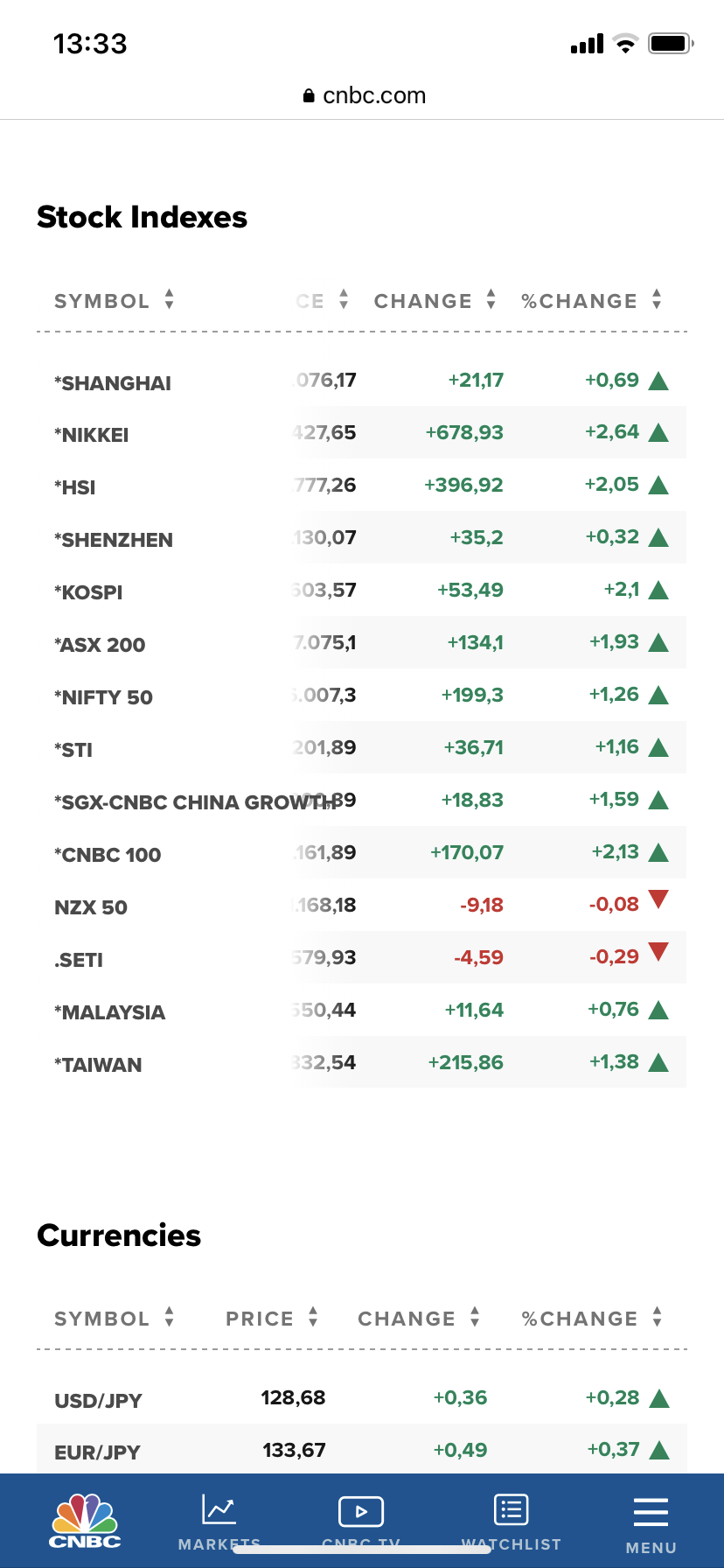Sort Currencies by Price column
Image resolution: width=724 pixels, height=1568 pixels.
click(x=271, y=1319)
